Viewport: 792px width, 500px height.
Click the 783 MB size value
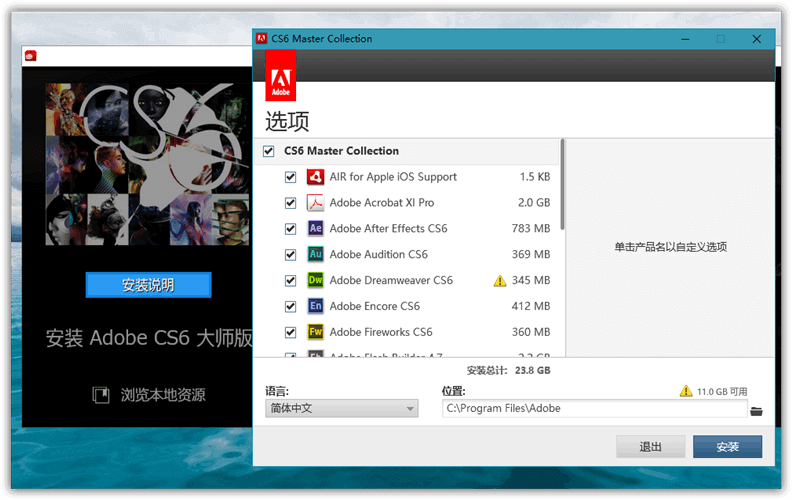tap(531, 228)
